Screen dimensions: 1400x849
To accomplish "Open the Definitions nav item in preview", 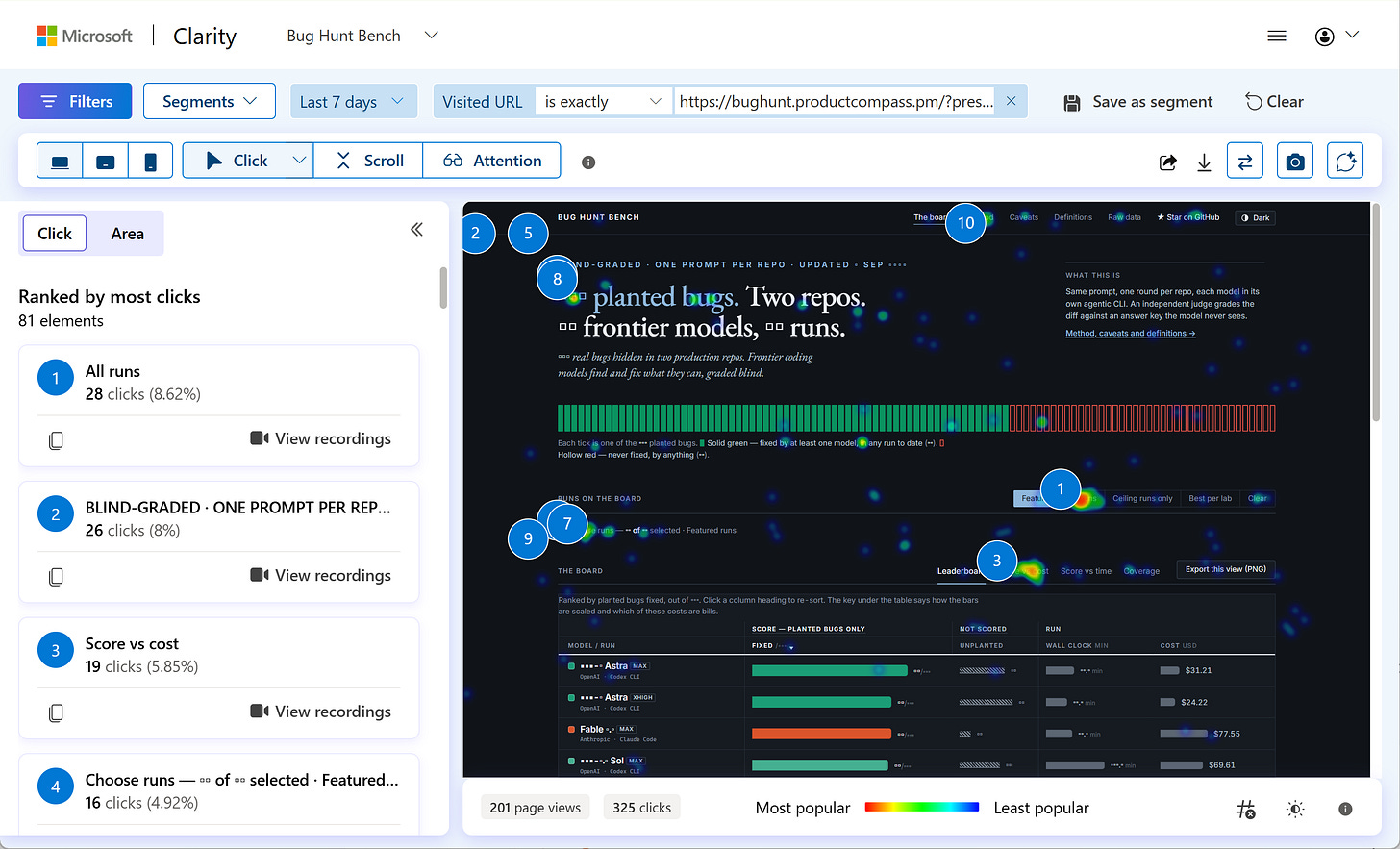I will pyautogui.click(x=1073, y=217).
